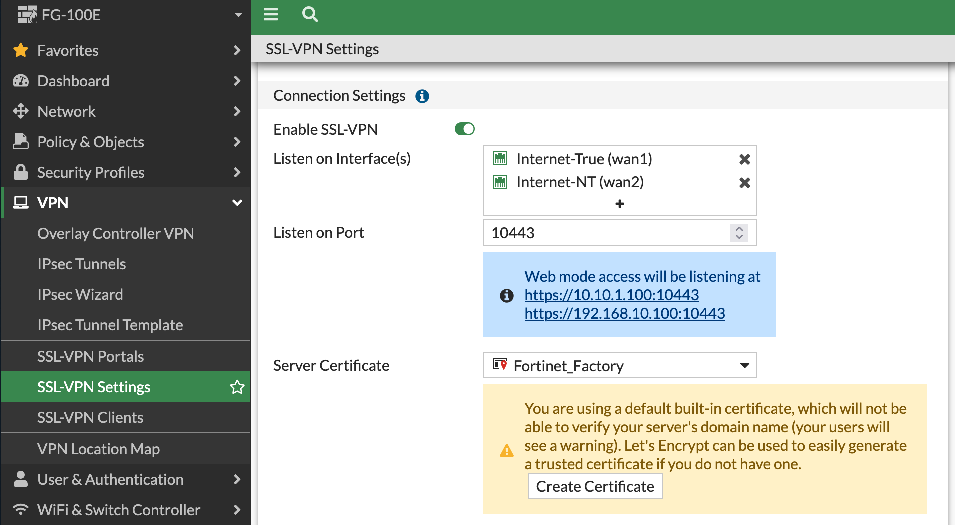Click the Create Certificate button

(x=595, y=487)
